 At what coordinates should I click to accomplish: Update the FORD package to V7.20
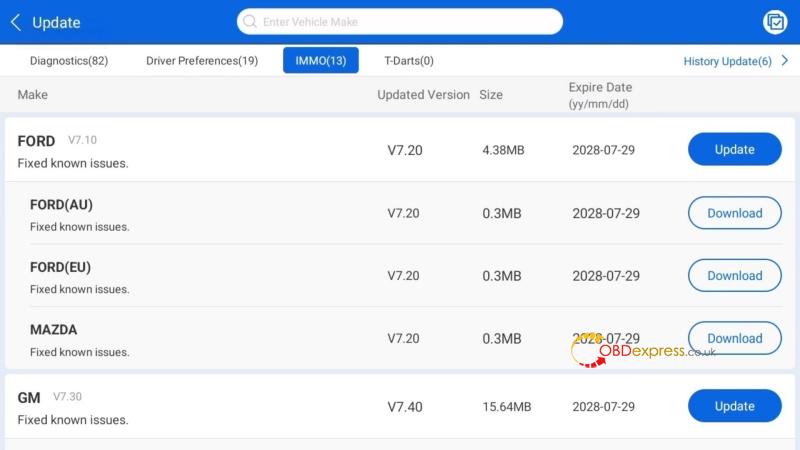click(x=735, y=149)
